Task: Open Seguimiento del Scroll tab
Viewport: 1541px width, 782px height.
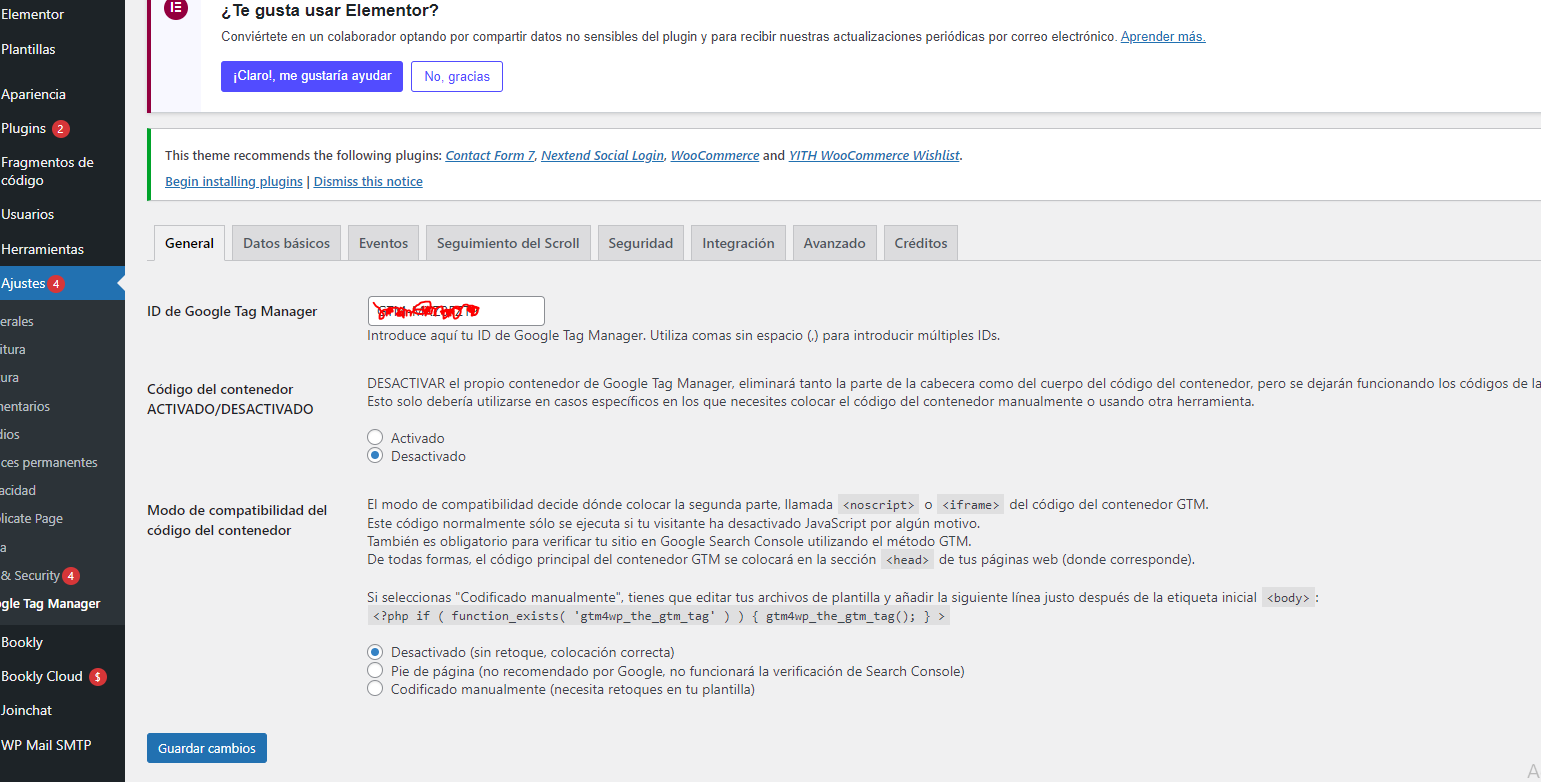Action: click(x=508, y=243)
